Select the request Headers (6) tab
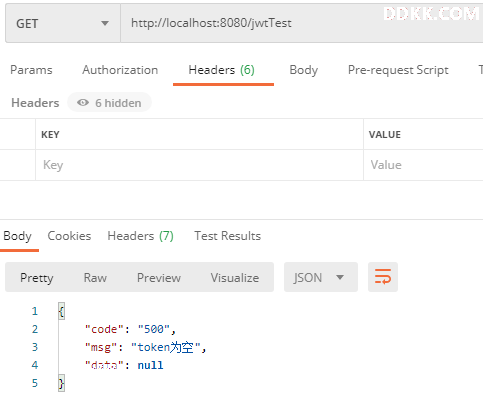The height and width of the screenshot is (403, 483). pos(222,70)
